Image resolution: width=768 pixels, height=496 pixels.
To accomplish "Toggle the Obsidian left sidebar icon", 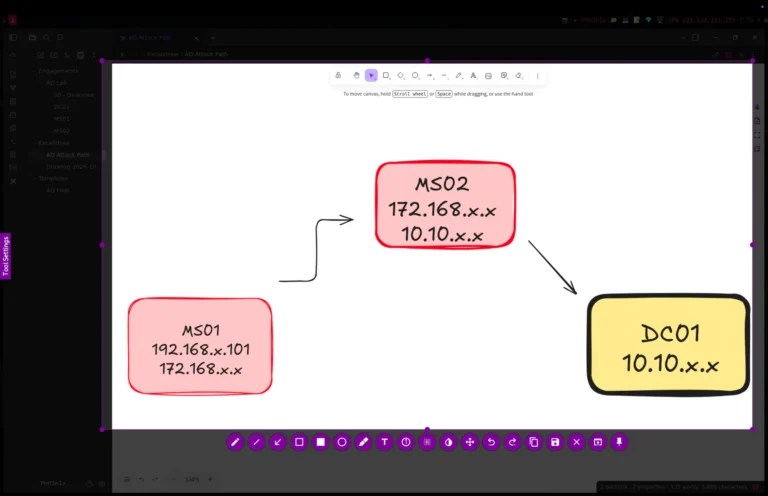I will (13, 37).
